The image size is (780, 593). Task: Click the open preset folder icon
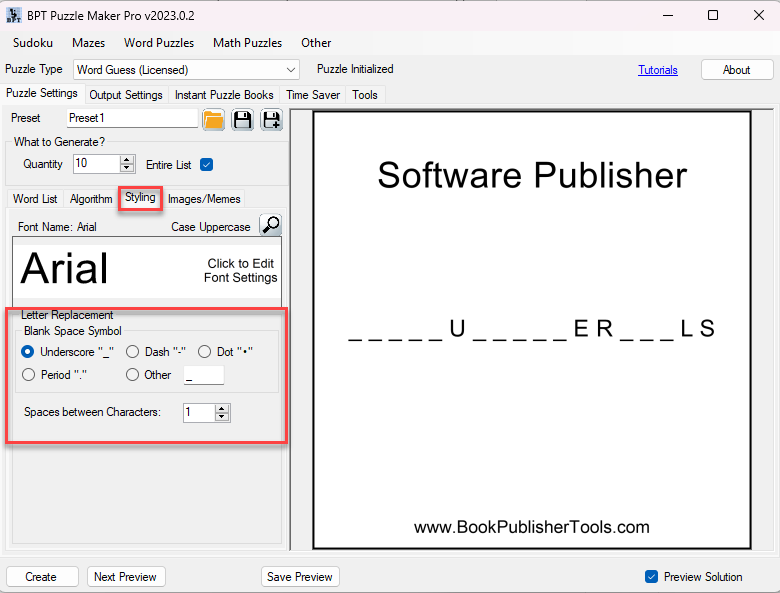pos(213,120)
